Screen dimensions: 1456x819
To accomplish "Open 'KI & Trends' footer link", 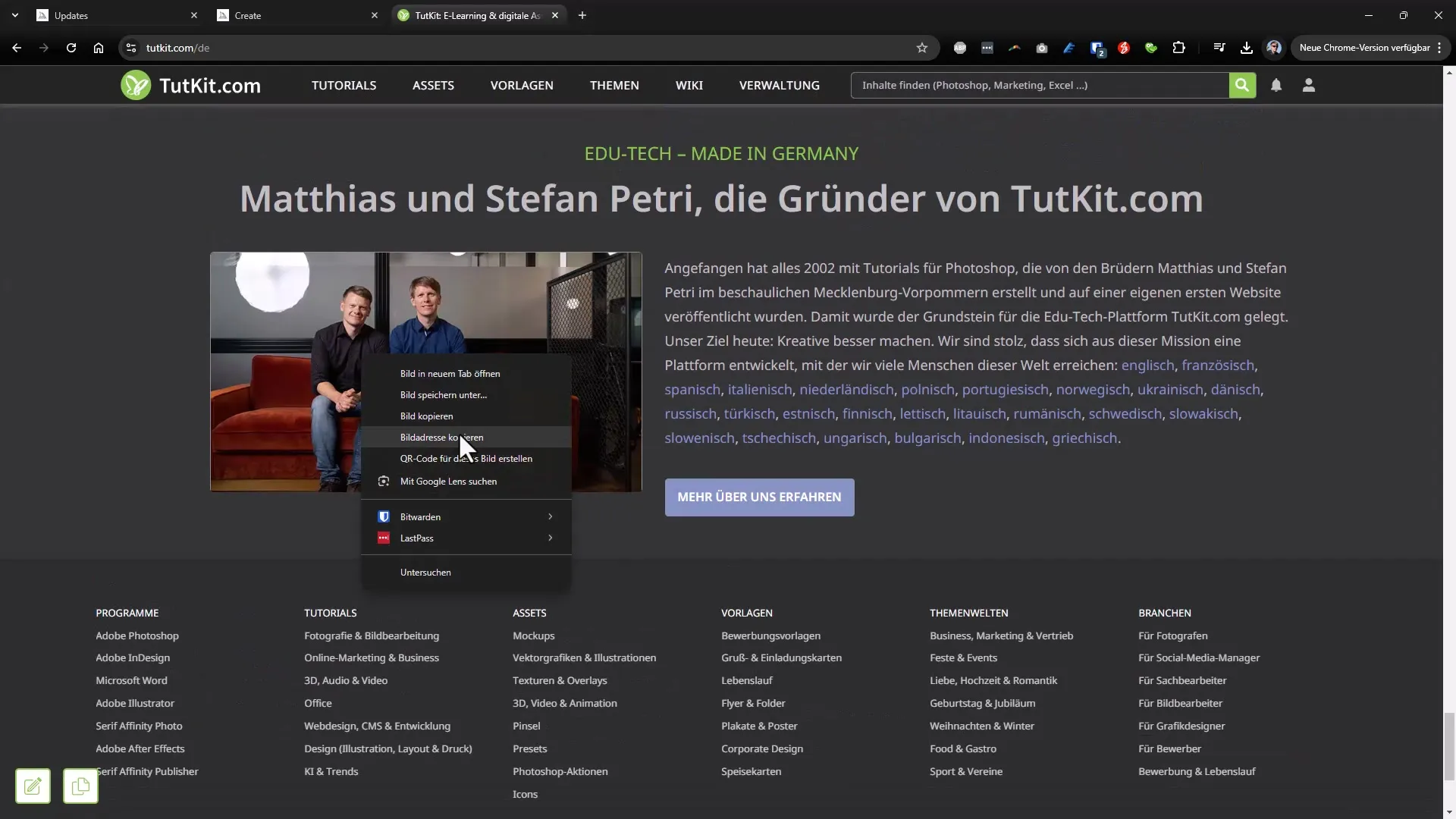I will (331, 771).
